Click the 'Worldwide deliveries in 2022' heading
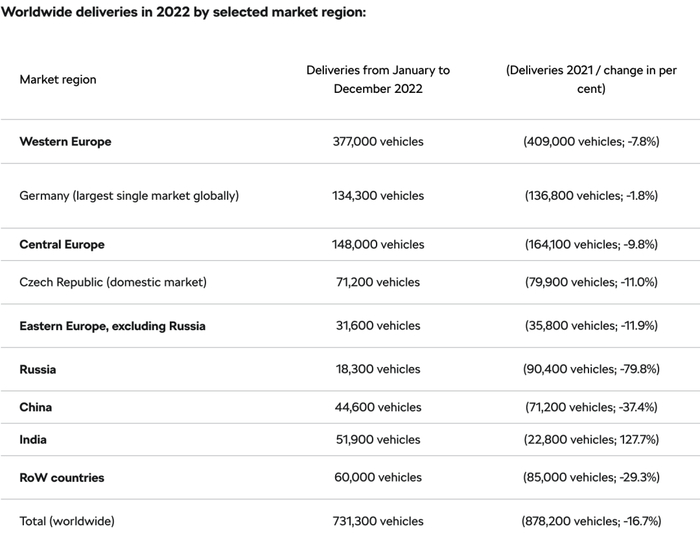 [183, 12]
